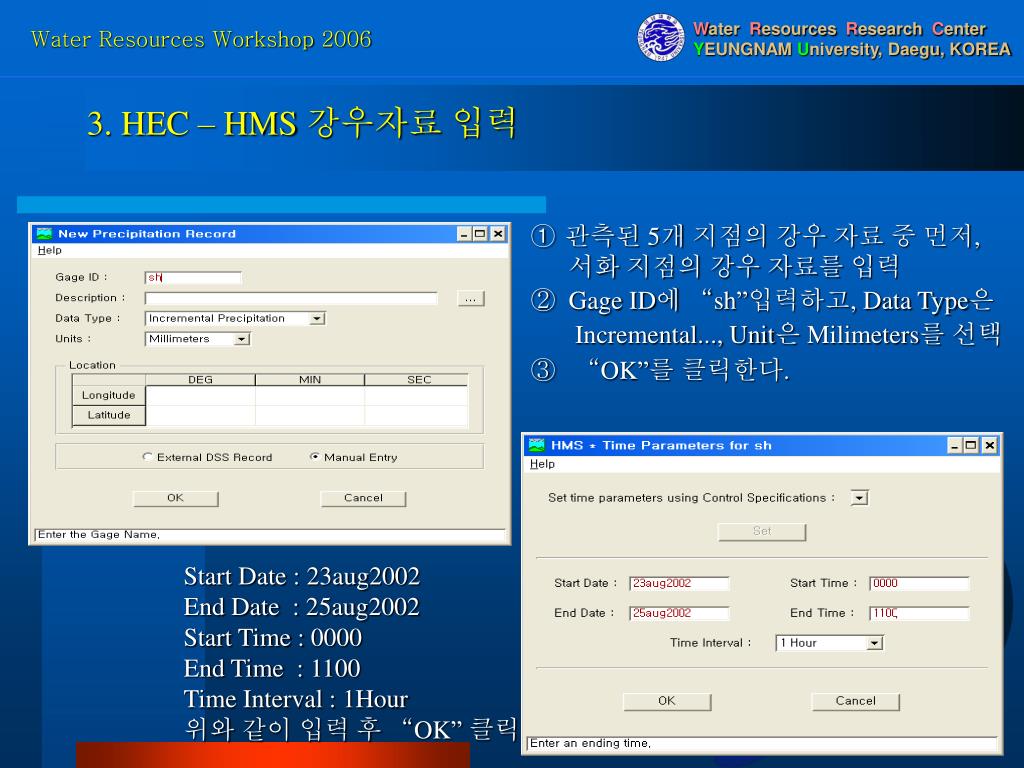Click 'Water Resources Research Center' header text
The image size is (1024, 768).
pos(839,29)
